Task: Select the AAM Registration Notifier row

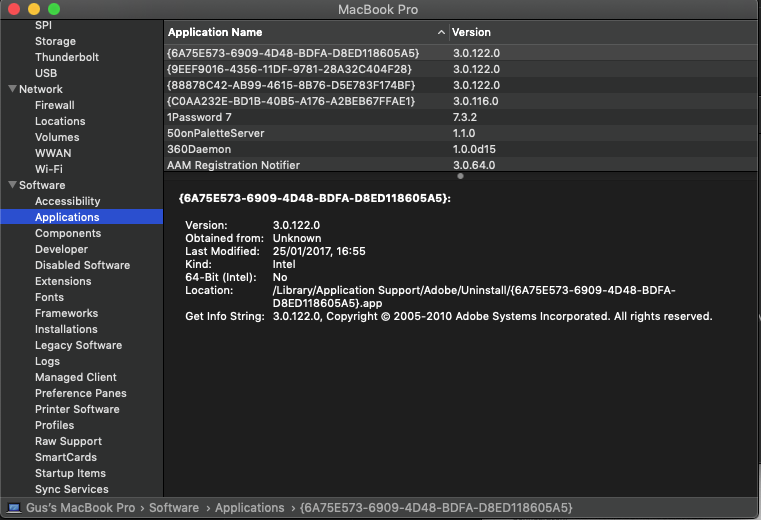Action: pos(461,165)
